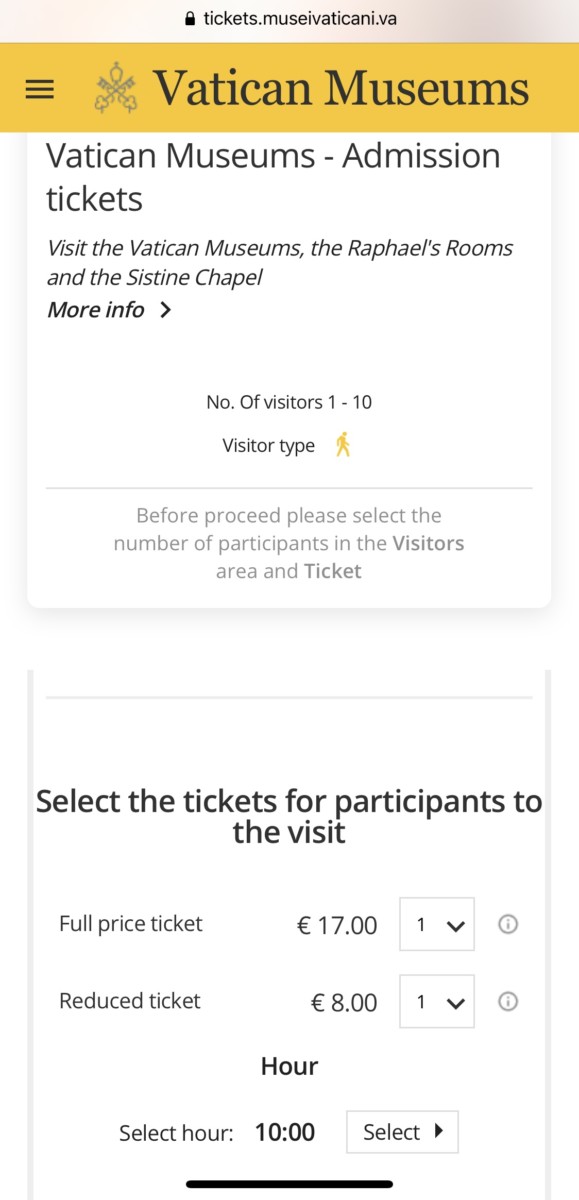Click the € 8.00 reduced price amount

(x=345, y=1002)
